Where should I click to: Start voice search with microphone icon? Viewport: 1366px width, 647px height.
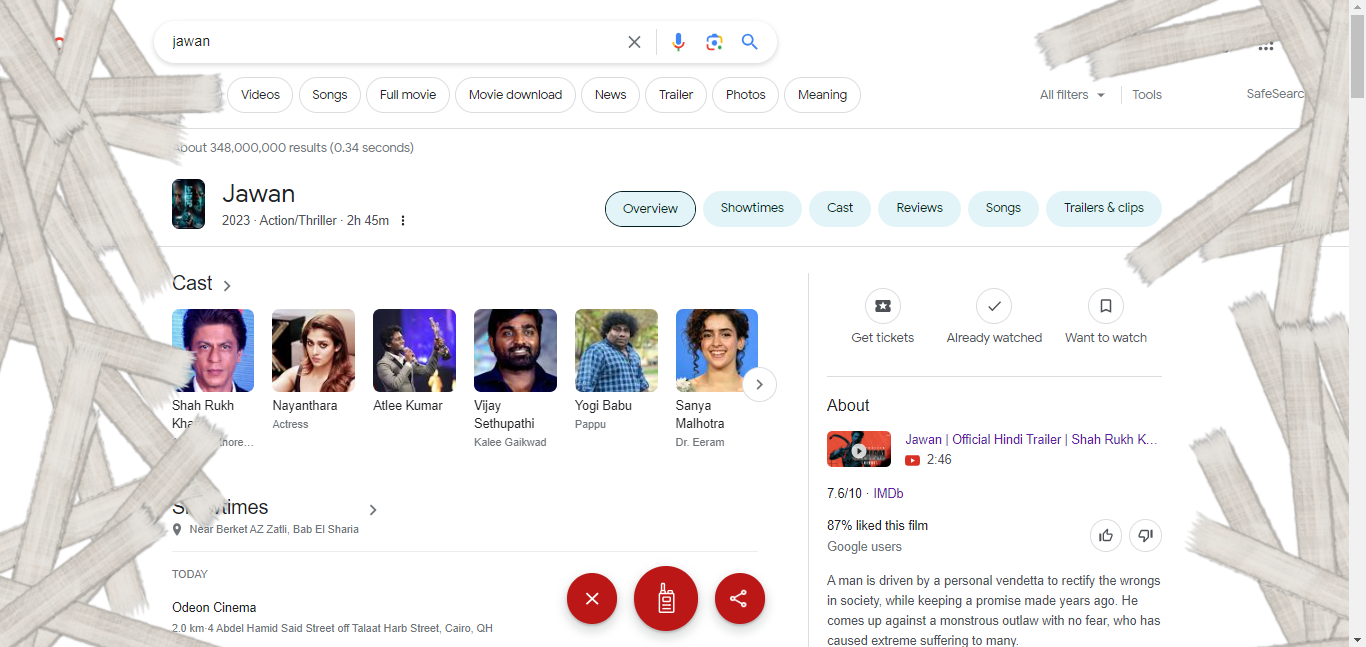pyautogui.click(x=678, y=42)
